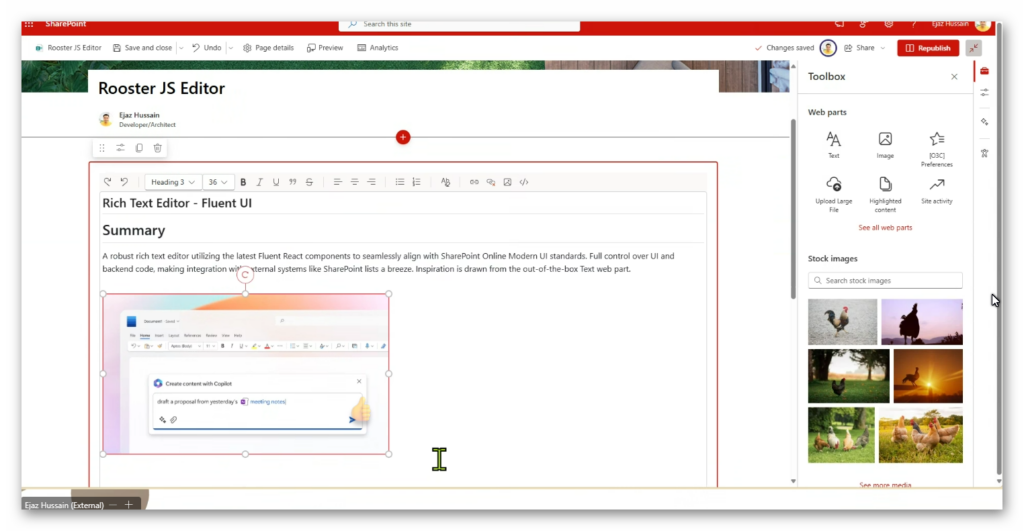Open the SharePoint settings gear
The width and height of the screenshot is (1024, 531).
click(889, 24)
